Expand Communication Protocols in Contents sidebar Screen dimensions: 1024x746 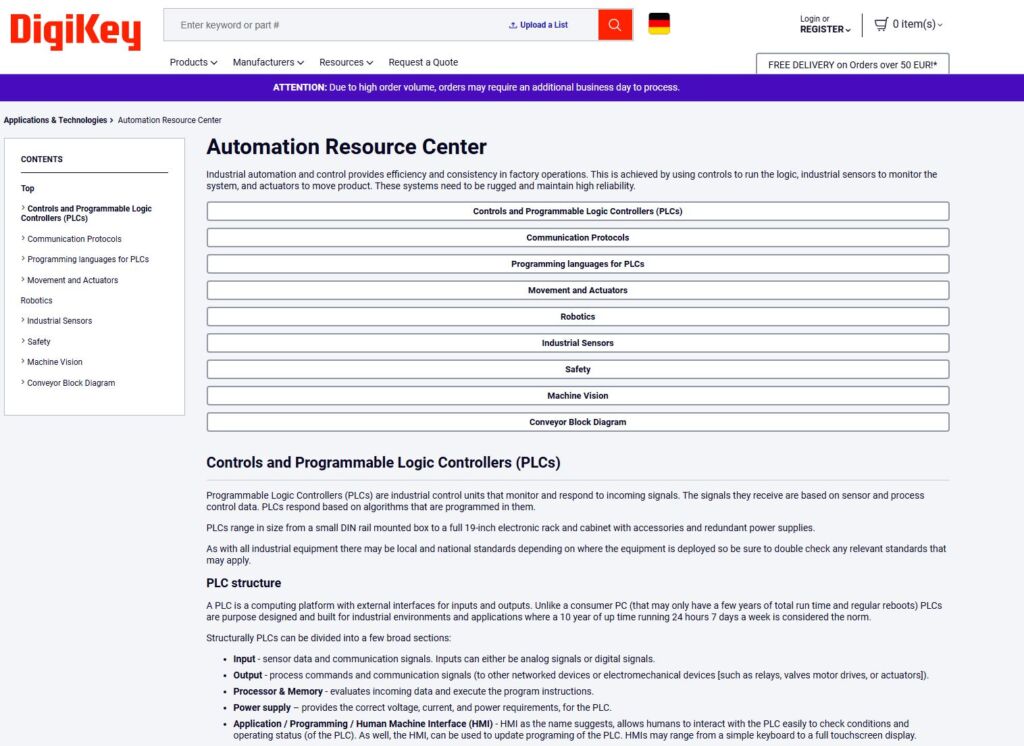[71, 239]
